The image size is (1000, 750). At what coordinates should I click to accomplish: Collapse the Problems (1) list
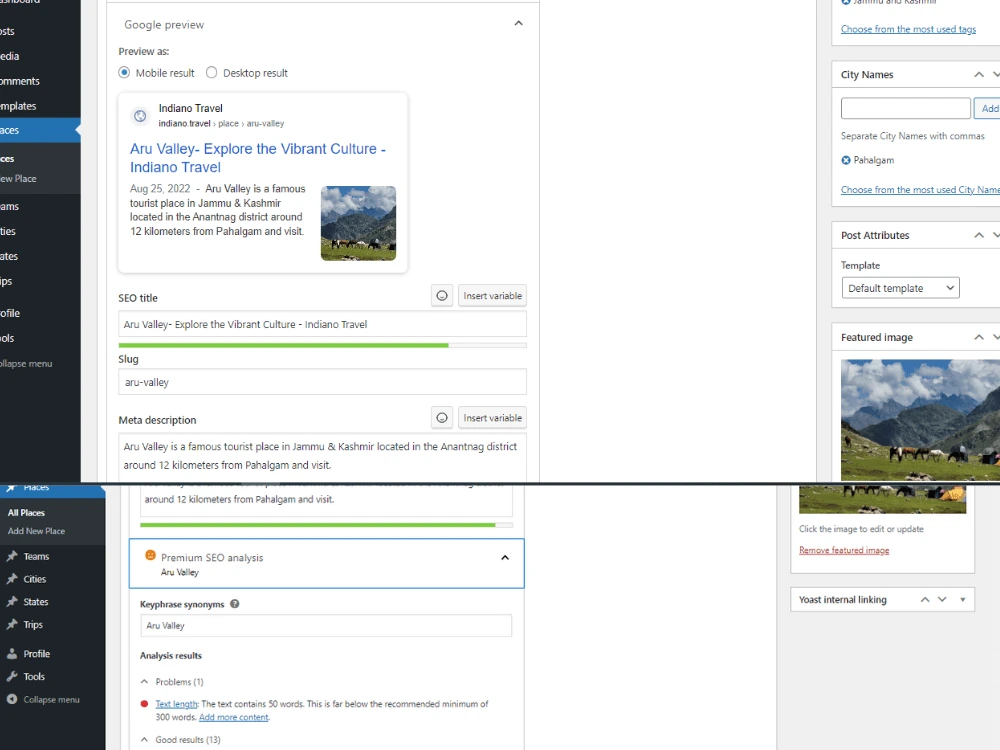point(144,682)
